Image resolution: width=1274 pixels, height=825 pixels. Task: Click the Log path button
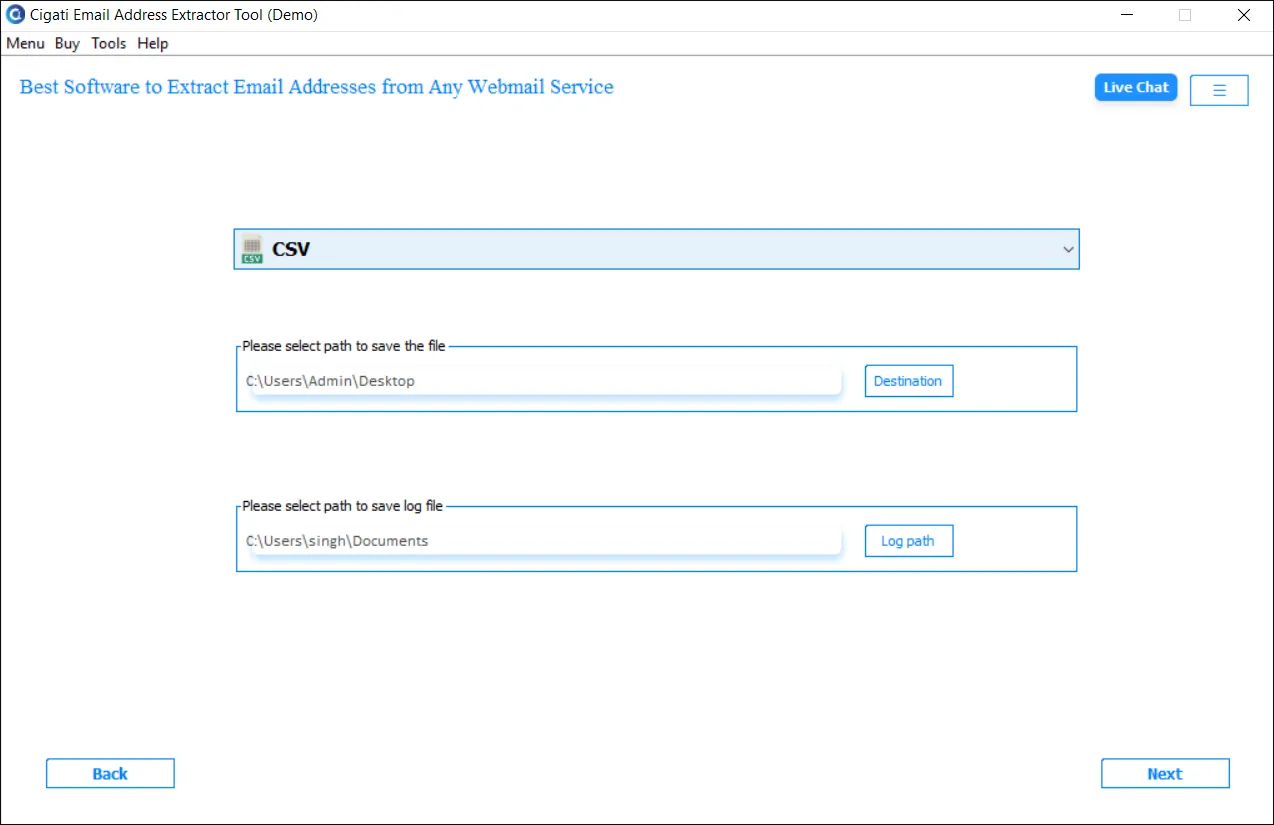pos(908,541)
